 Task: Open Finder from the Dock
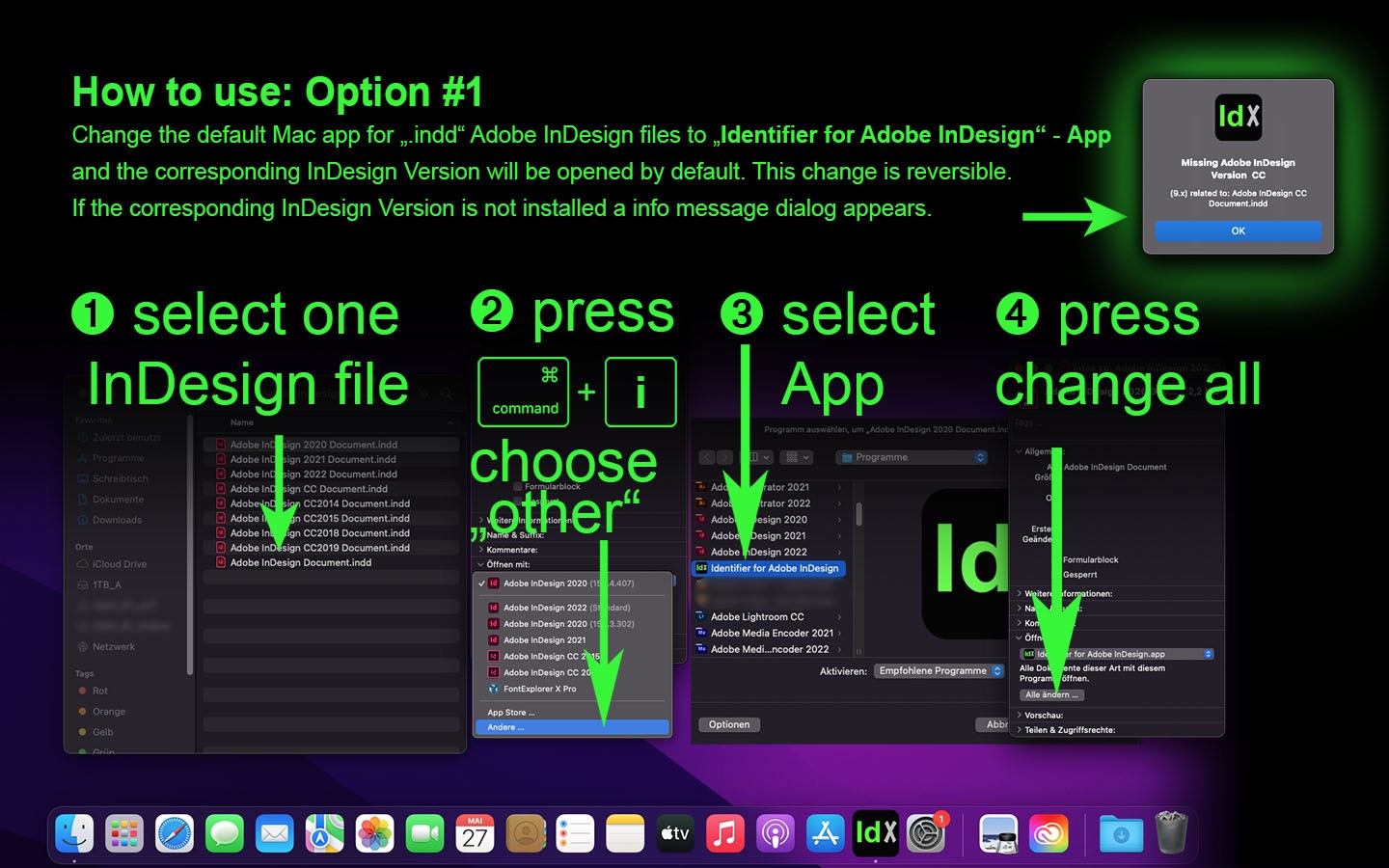[74, 833]
